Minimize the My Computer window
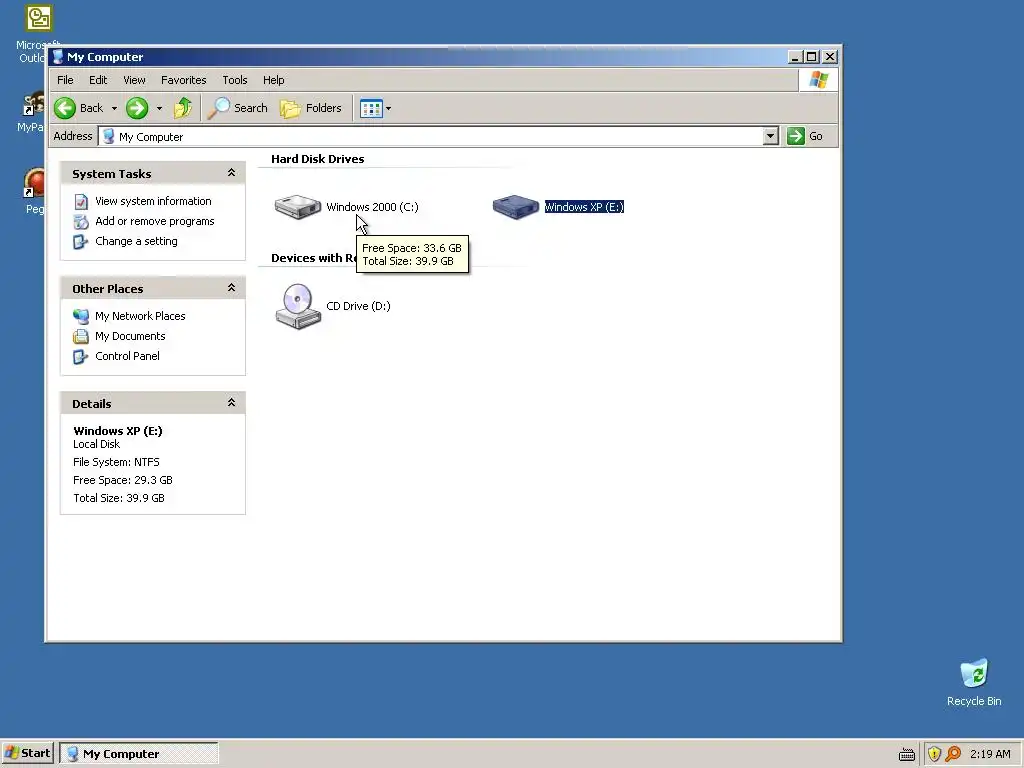This screenshot has width=1024, height=768. [795, 57]
